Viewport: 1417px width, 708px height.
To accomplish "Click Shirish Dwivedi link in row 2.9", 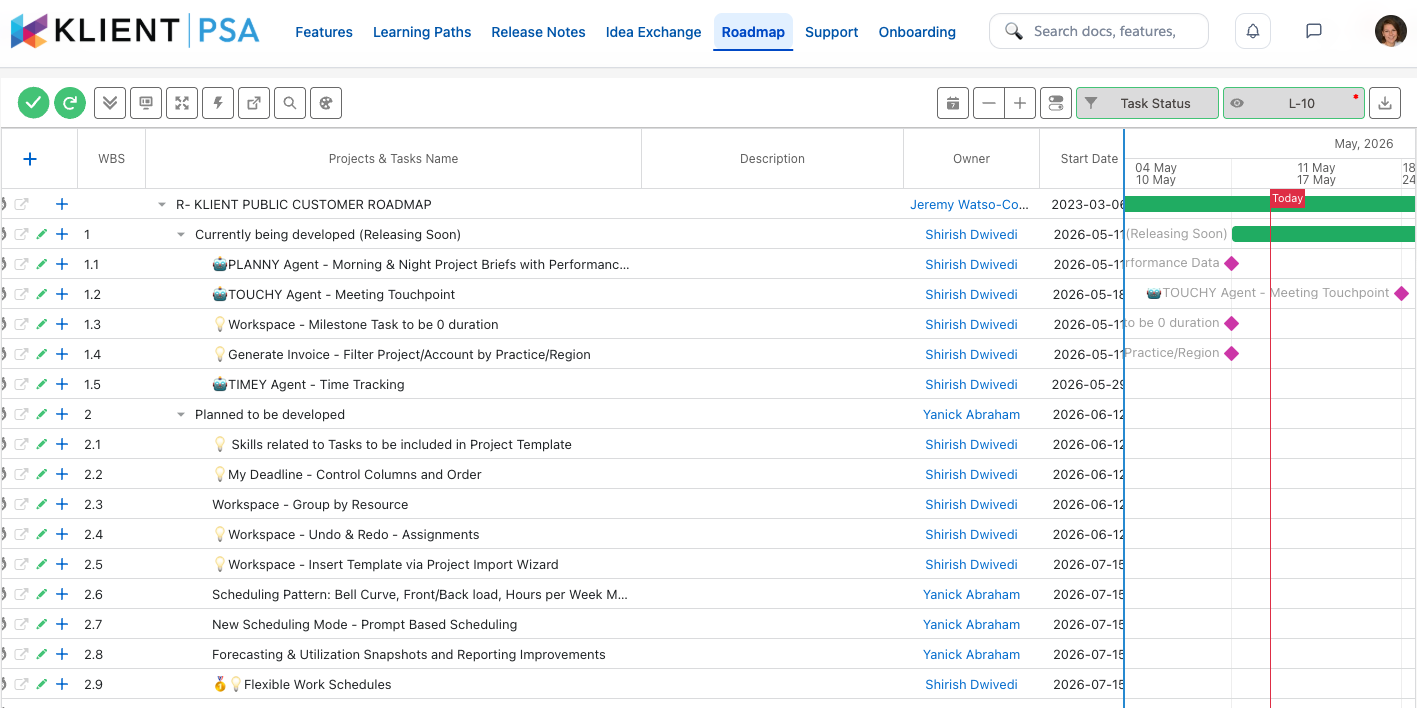I will coord(971,684).
